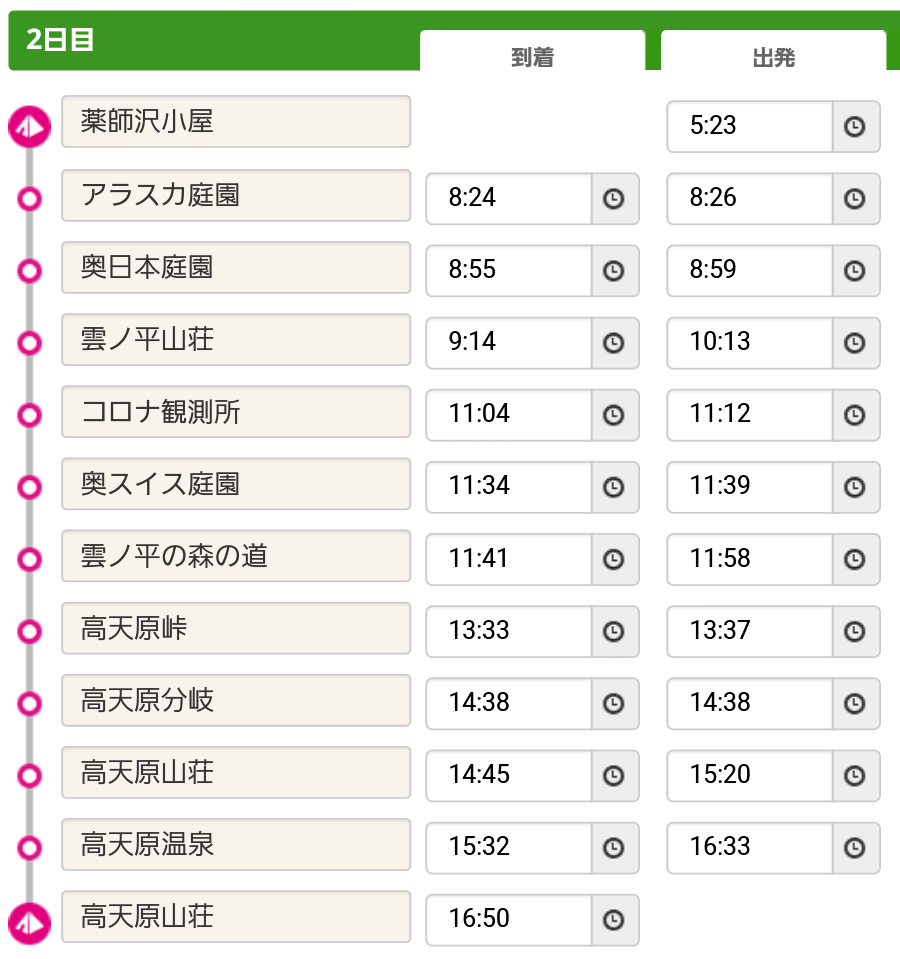
Task: Click the 雲ノ平山荘 waypoint name field
Action: click(x=236, y=339)
